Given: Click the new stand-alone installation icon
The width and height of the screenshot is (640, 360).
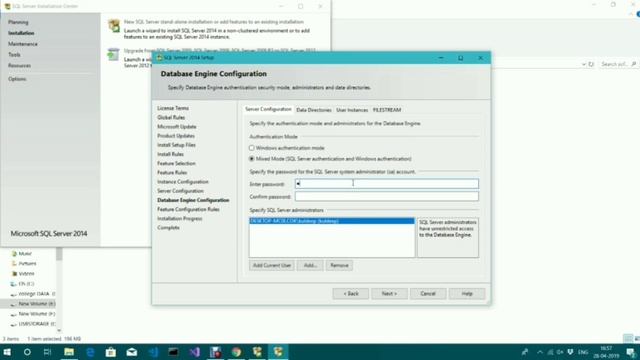Looking at the screenshot, I should pos(114,26).
